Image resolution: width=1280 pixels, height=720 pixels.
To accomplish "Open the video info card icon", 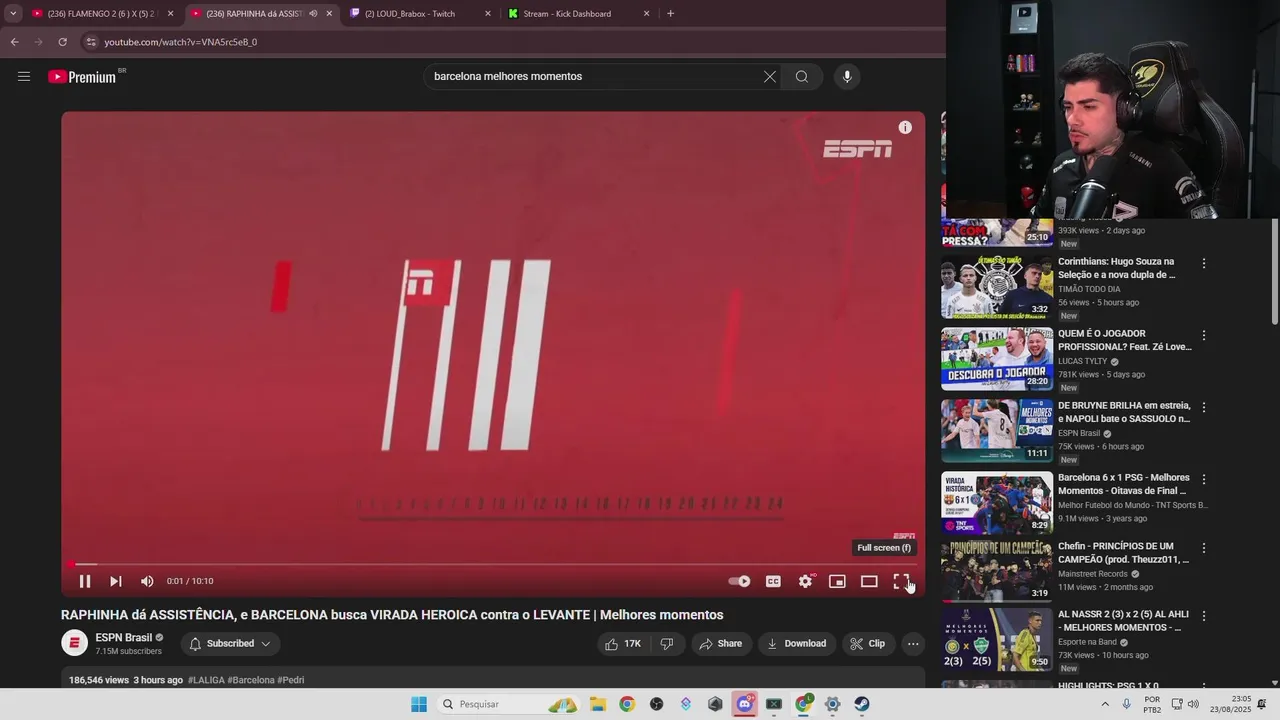I will click(905, 127).
